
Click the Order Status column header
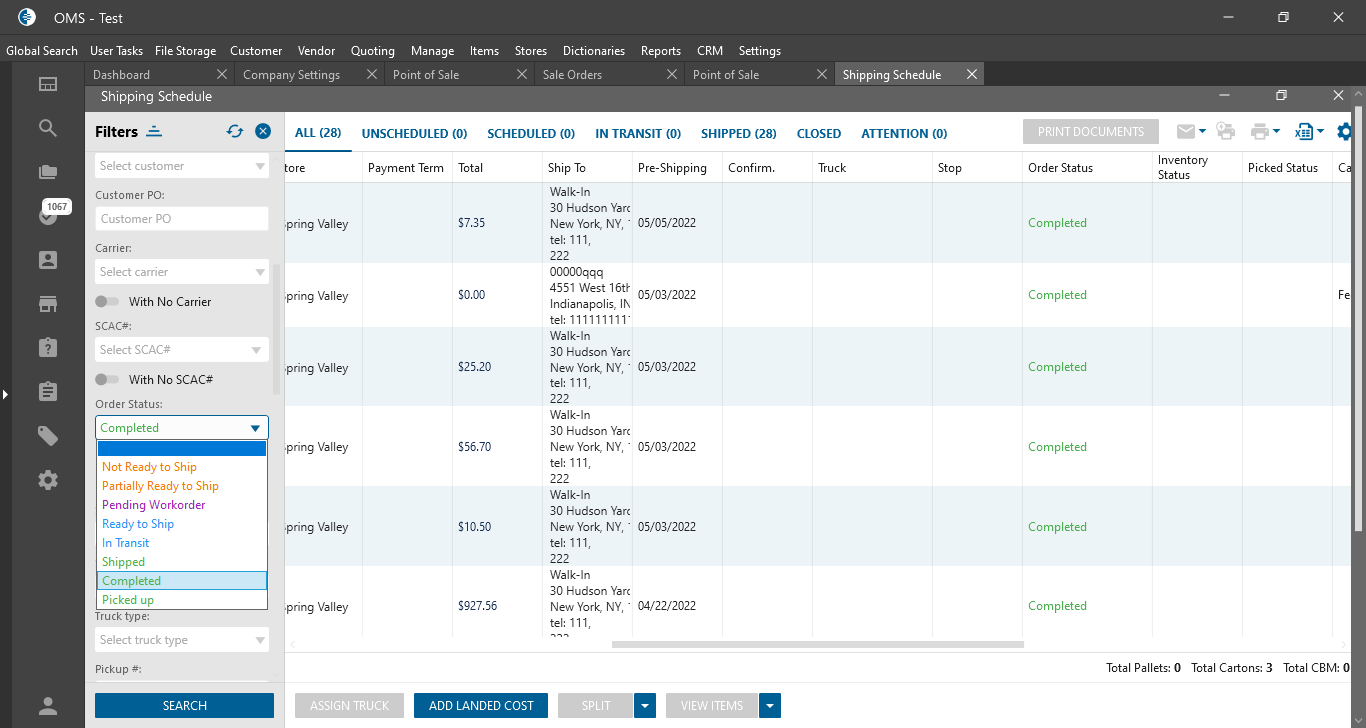tap(1087, 168)
